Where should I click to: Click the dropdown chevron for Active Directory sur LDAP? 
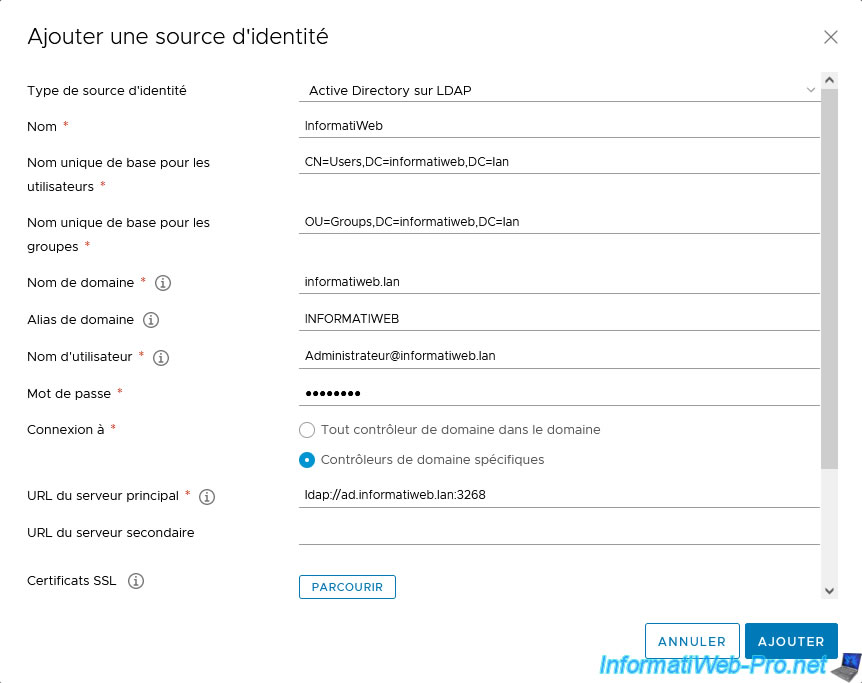point(810,90)
